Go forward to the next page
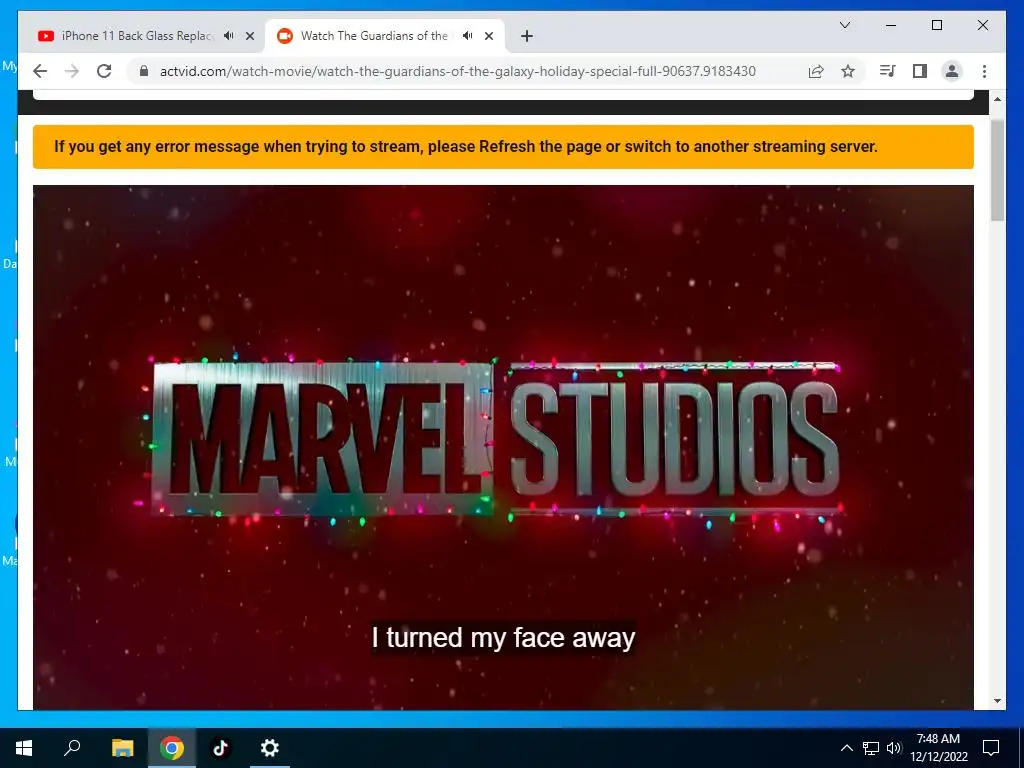The width and height of the screenshot is (1024, 768). coord(72,71)
